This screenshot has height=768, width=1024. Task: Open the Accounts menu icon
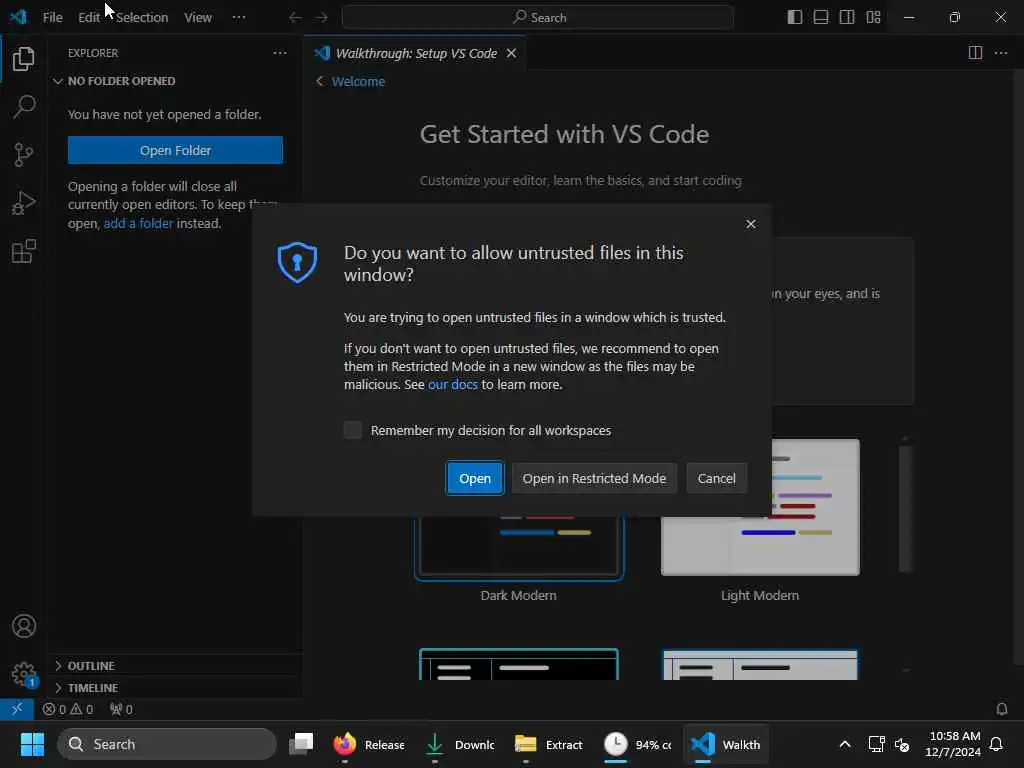coord(24,626)
